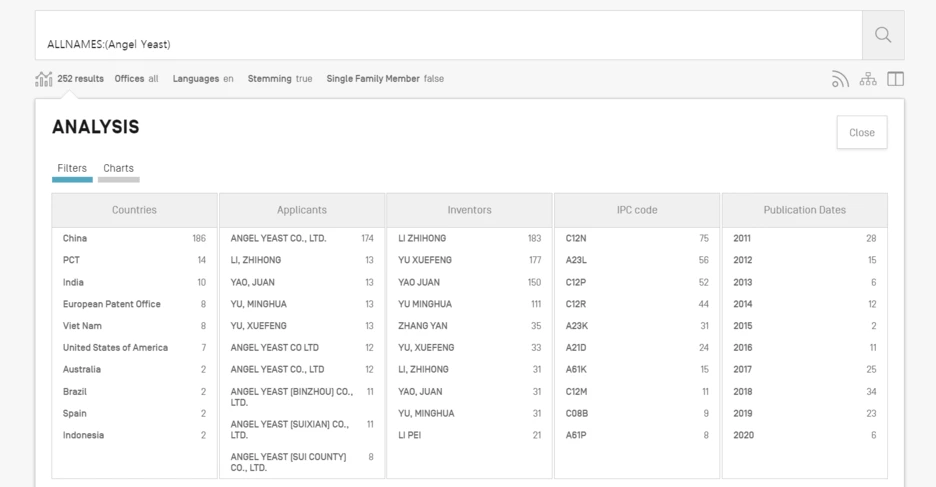
Task: Select inventor LI PEI
Action: coord(470,435)
